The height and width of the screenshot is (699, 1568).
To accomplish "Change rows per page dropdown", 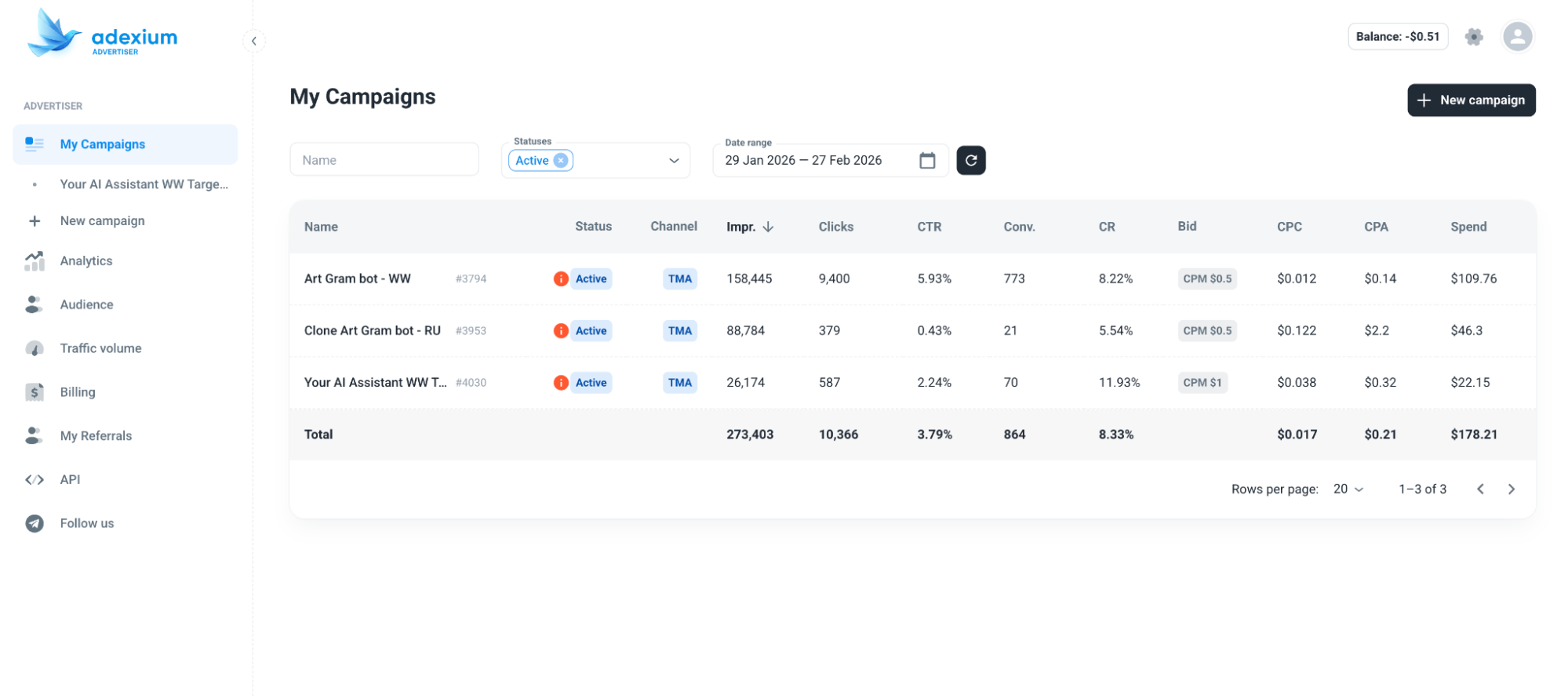I will tap(1348, 490).
